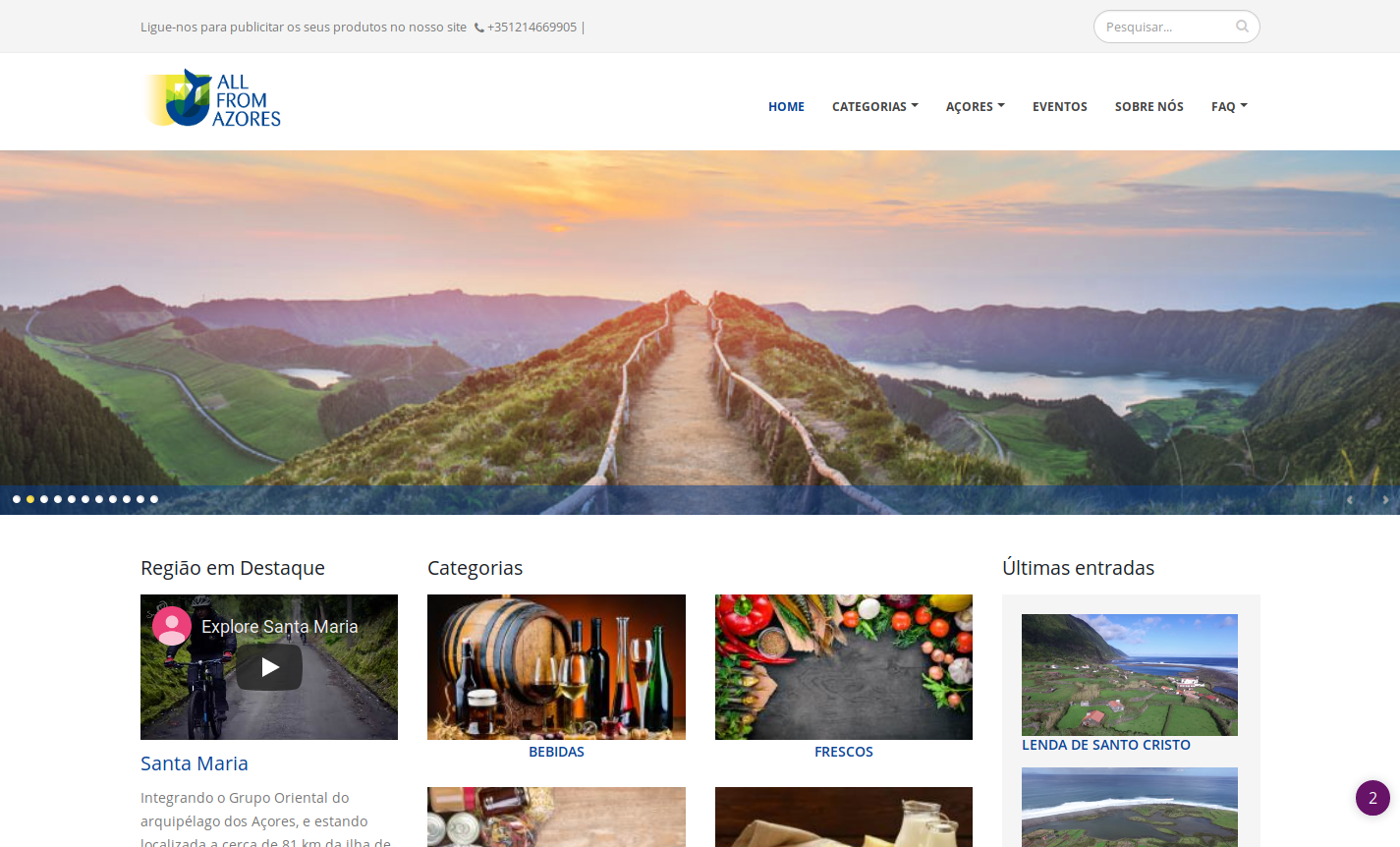Click the 'Ligue-nos para publicitar' text
The height and width of the screenshot is (847, 1400).
coord(304,28)
